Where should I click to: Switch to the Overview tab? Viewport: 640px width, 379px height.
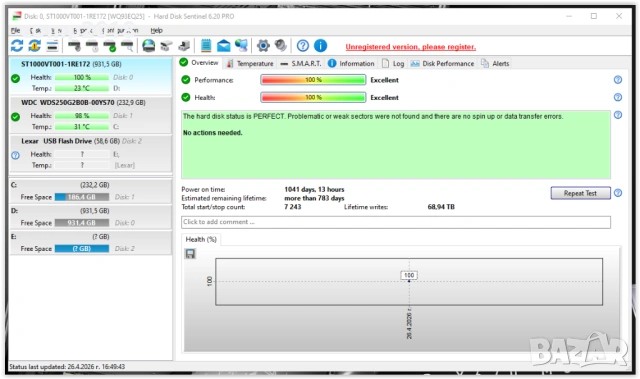pyautogui.click(x=199, y=62)
